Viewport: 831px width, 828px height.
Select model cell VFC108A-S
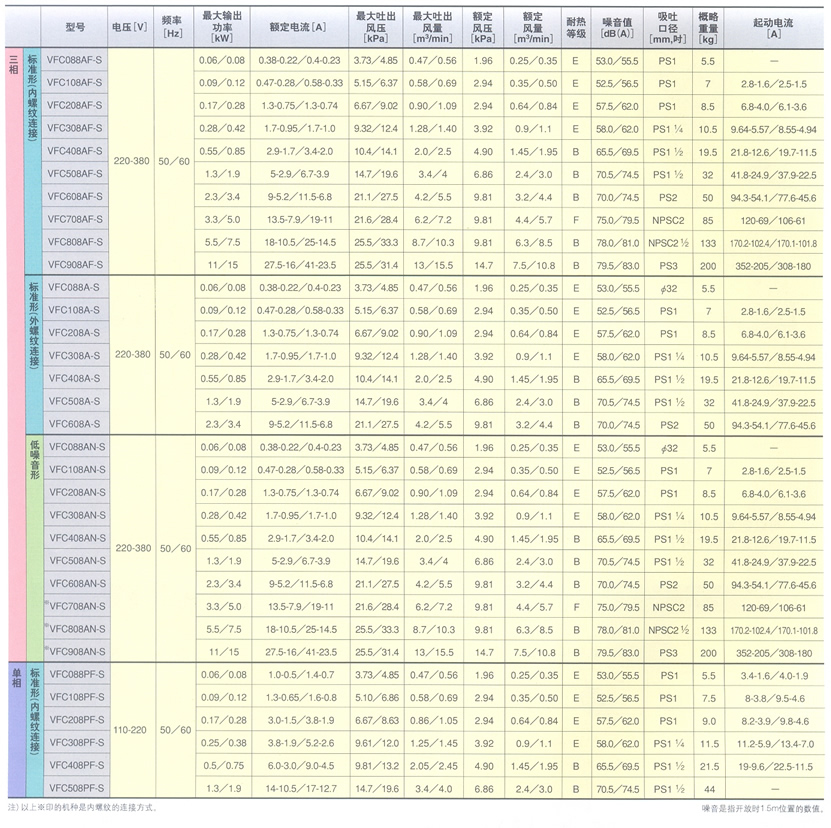[x=74, y=310]
